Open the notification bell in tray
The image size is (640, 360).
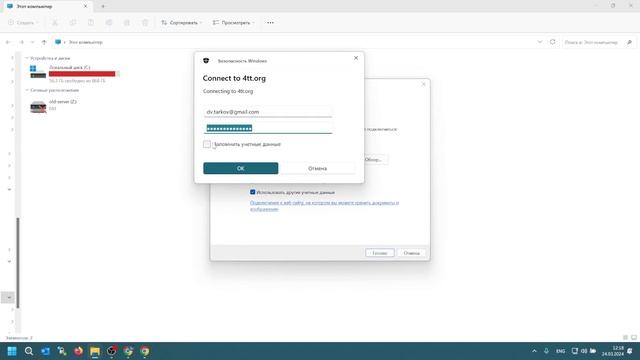click(630, 351)
